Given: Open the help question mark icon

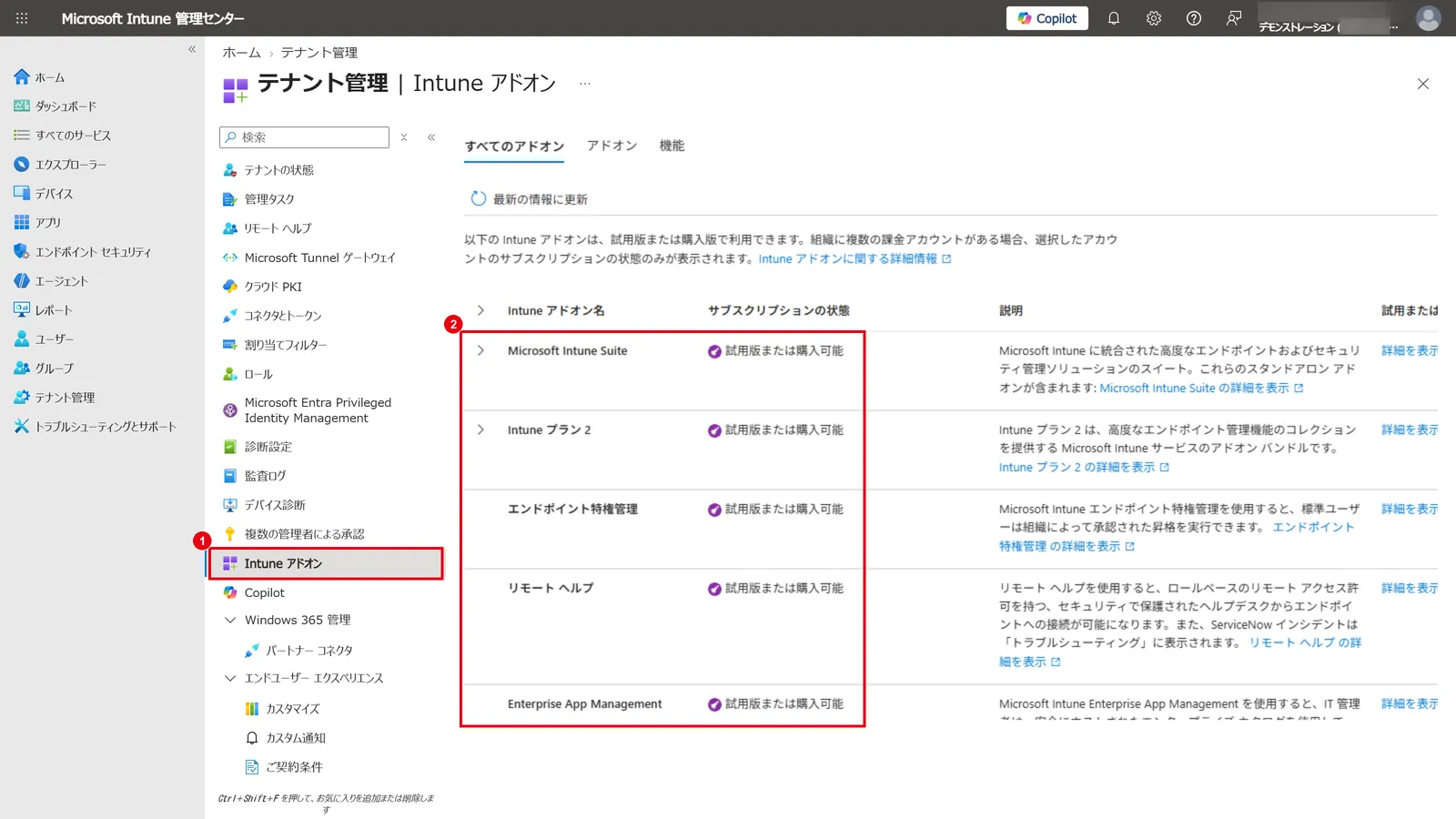Looking at the screenshot, I should click(x=1193, y=18).
